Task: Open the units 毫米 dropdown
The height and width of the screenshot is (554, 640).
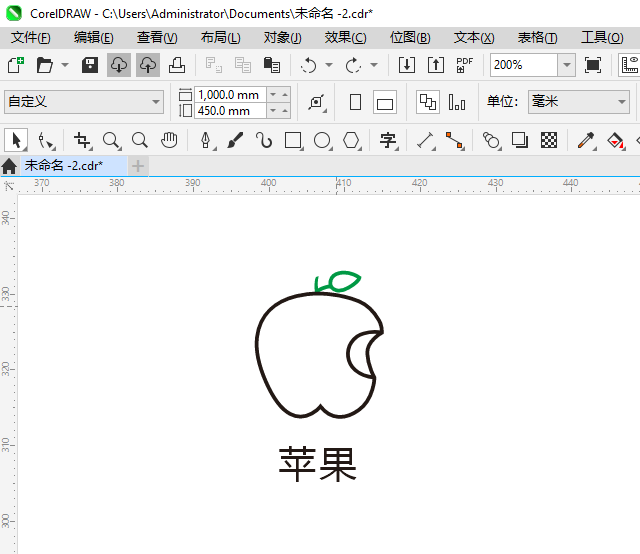Action: coord(579,102)
